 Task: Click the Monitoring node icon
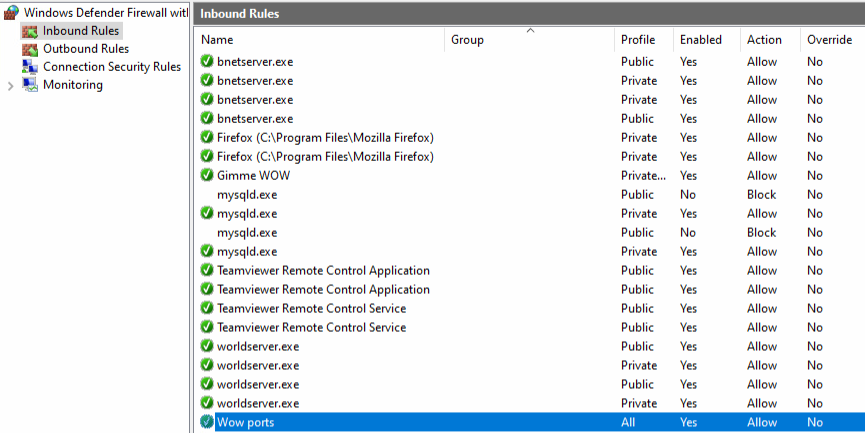point(30,85)
